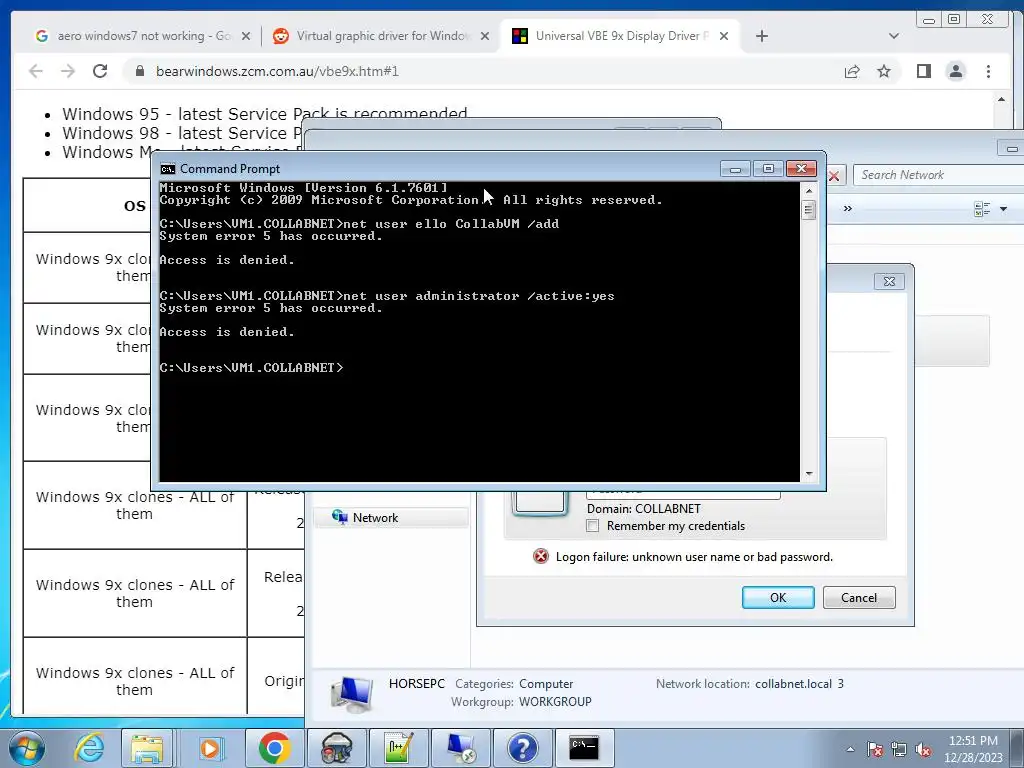Screen dimensions: 1024x768
Task: Click the HORSEPC computer icon in details pane
Action: tap(352, 694)
